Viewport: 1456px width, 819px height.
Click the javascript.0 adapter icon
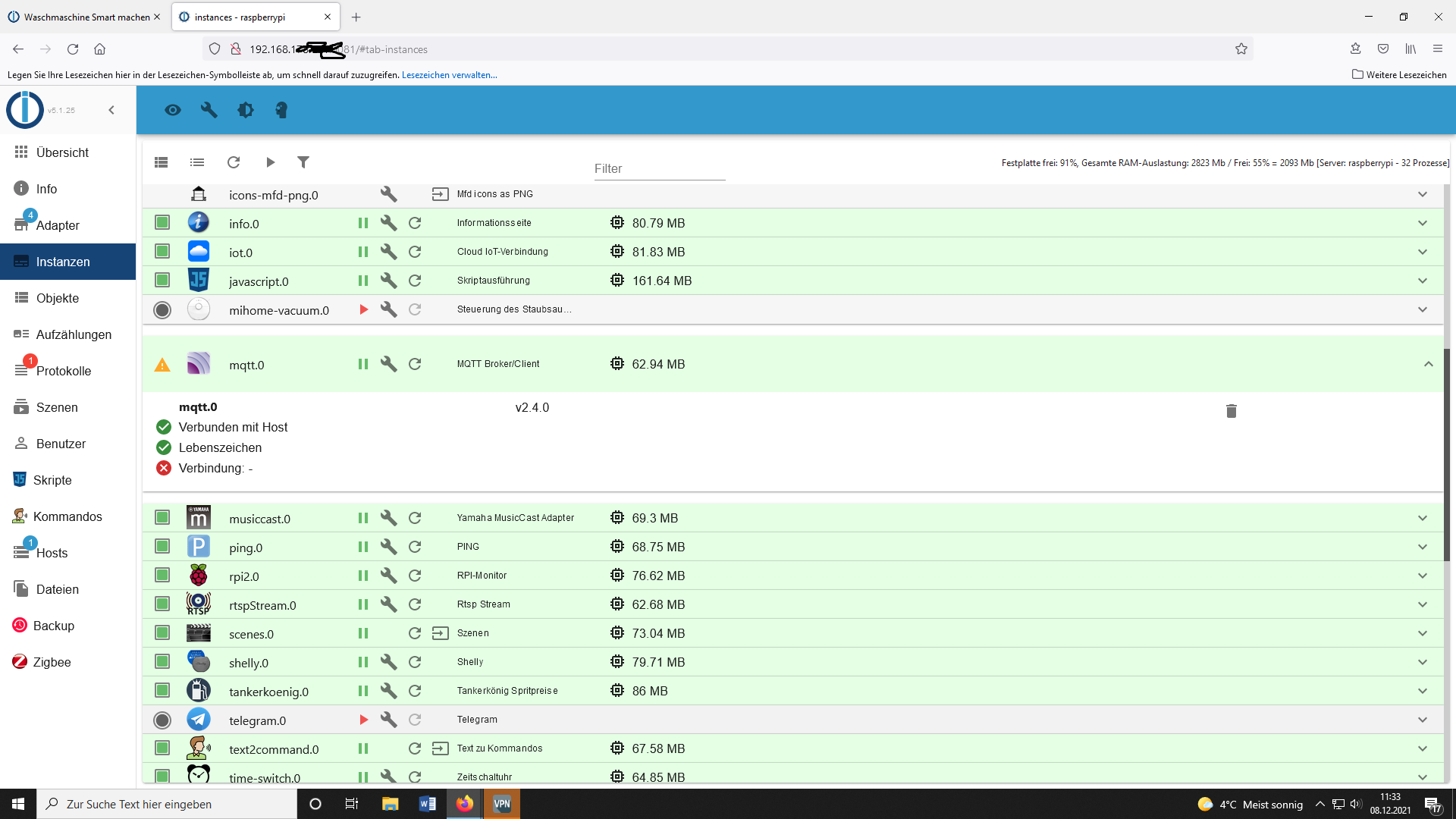click(x=199, y=281)
